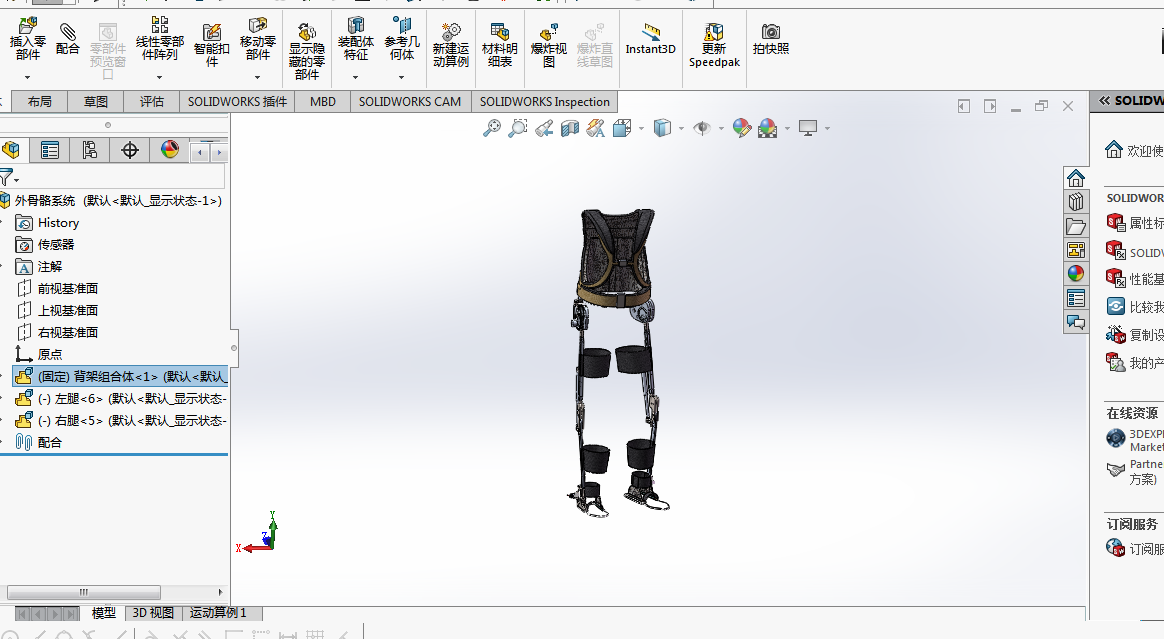Image resolution: width=1164 pixels, height=639 pixels.
Task: Open dropdown under 参考几何体
Action: point(402,77)
